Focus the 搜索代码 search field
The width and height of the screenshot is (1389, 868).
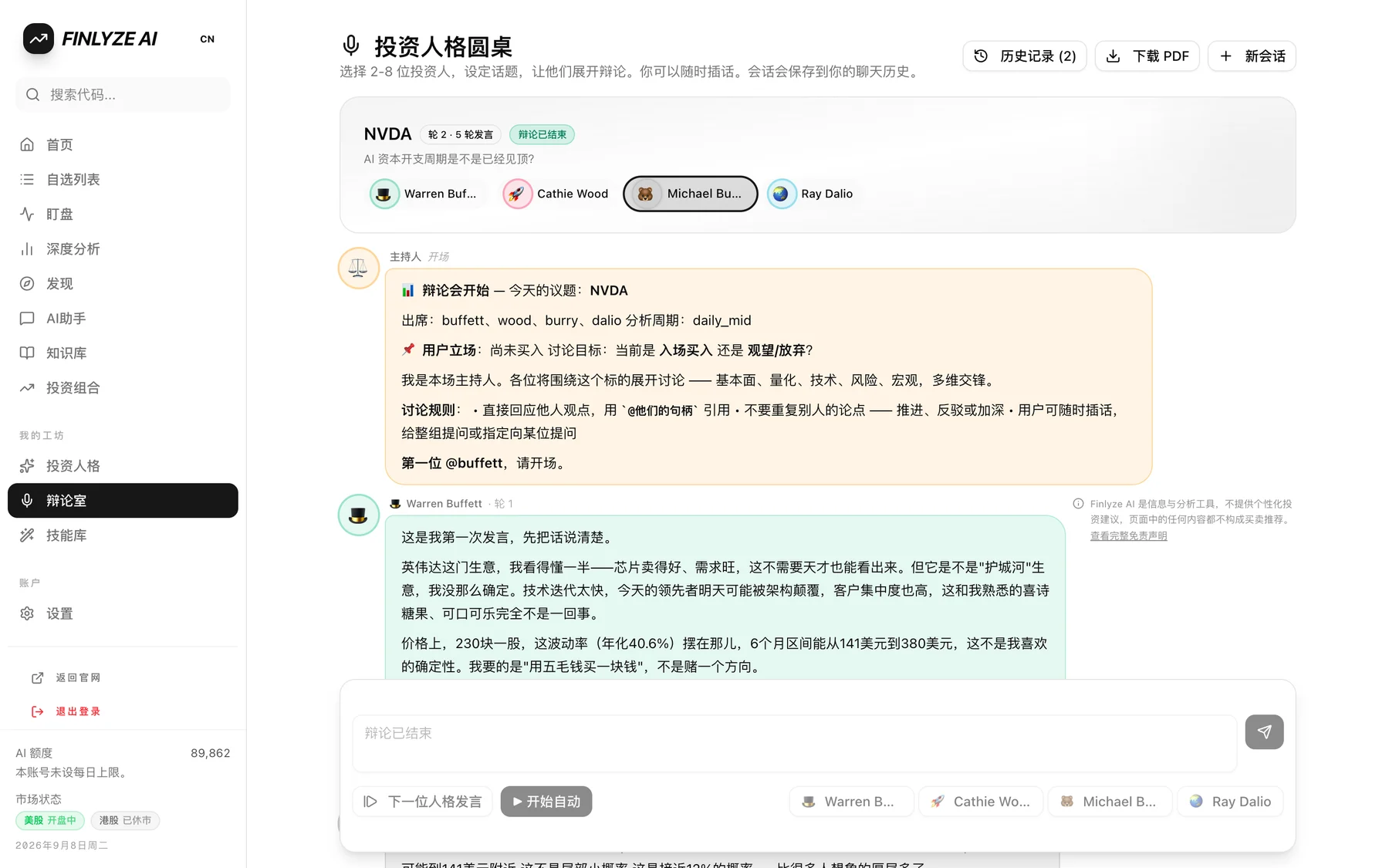(123, 95)
